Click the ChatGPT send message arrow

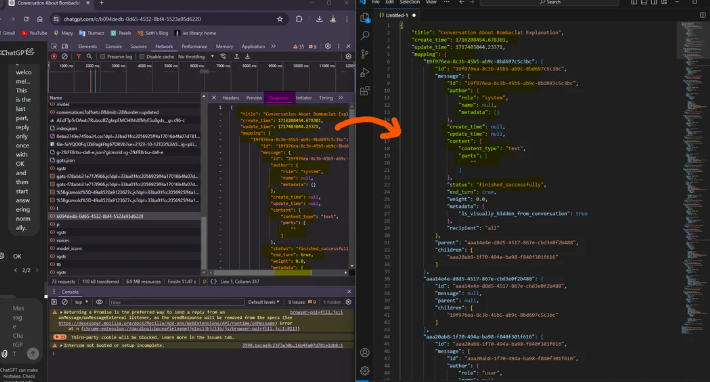[33, 353]
